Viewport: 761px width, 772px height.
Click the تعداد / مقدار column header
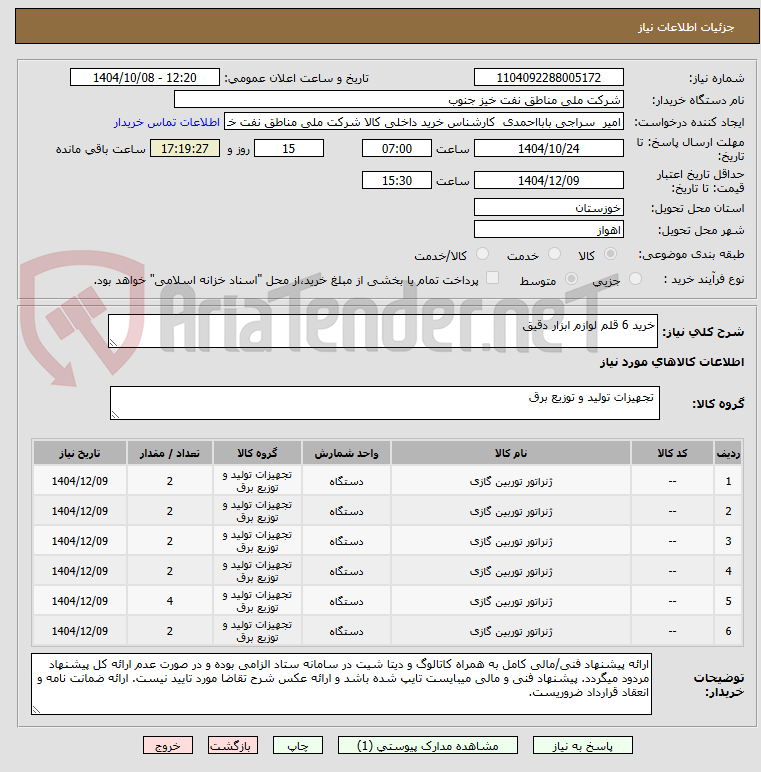169,453
